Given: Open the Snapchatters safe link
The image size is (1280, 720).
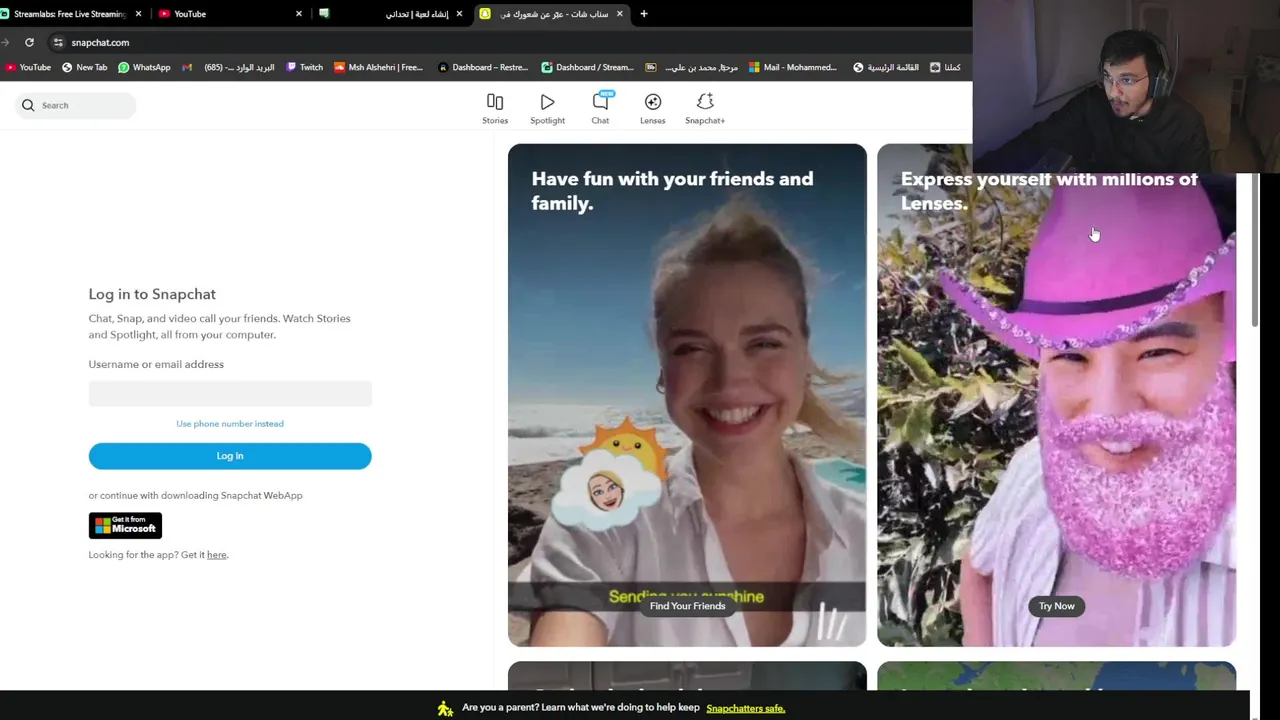Looking at the screenshot, I should point(745,708).
